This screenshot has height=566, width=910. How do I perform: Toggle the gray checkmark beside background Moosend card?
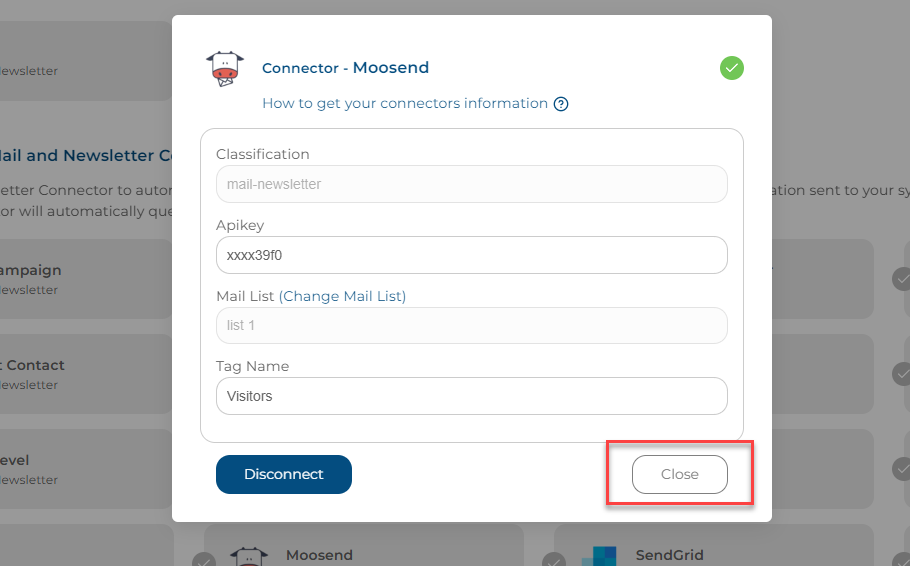click(204, 560)
